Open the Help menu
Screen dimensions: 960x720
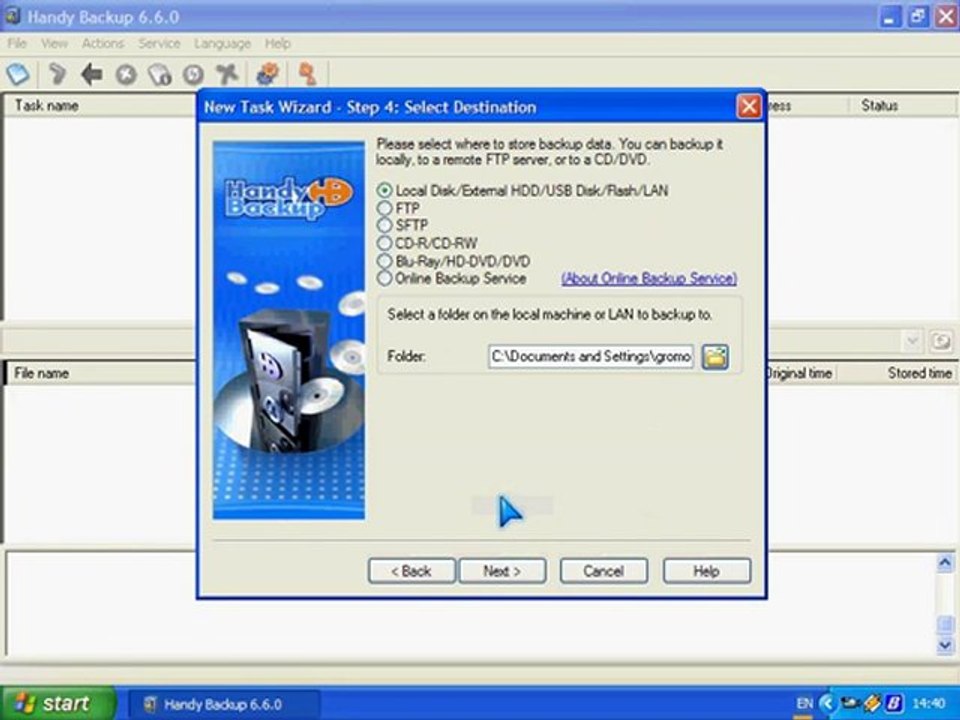coord(277,43)
